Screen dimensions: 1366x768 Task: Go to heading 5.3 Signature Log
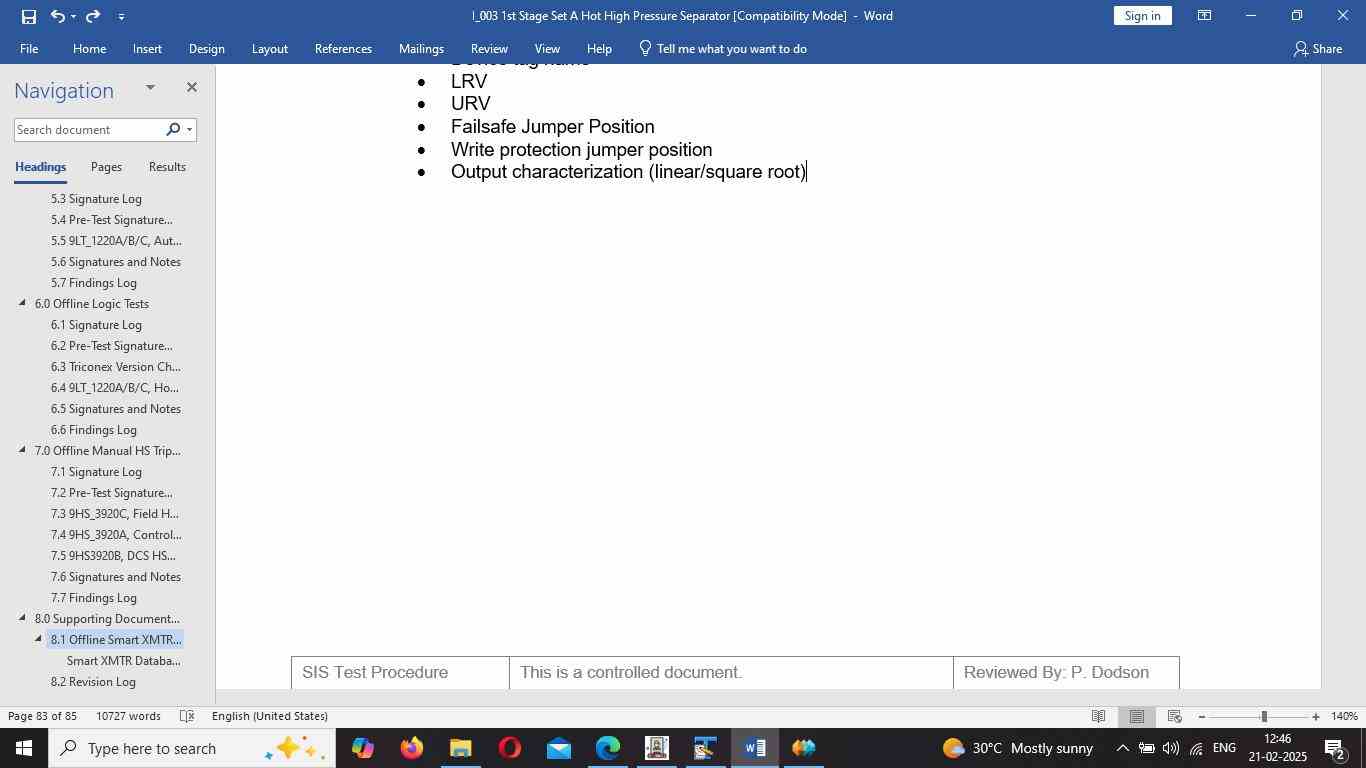pos(96,199)
